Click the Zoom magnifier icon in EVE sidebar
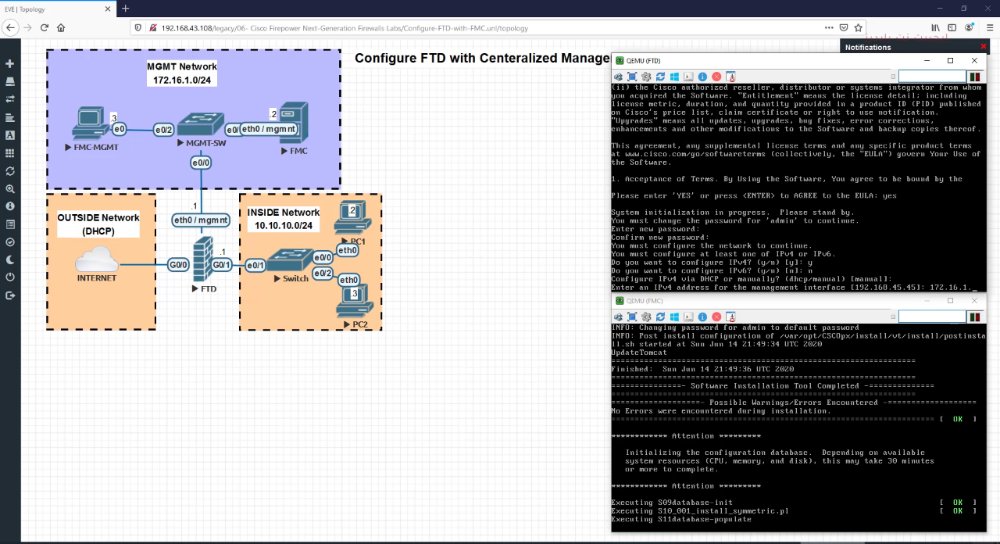The height and width of the screenshot is (544, 1000). coord(10,189)
